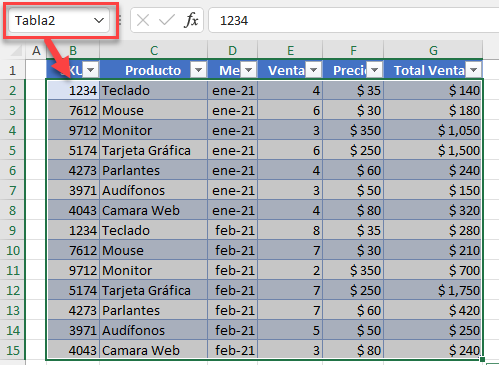Image resolution: width=499 pixels, height=365 pixels.
Task: Select SKU 4273 cell in row 13
Action: tap(73, 310)
